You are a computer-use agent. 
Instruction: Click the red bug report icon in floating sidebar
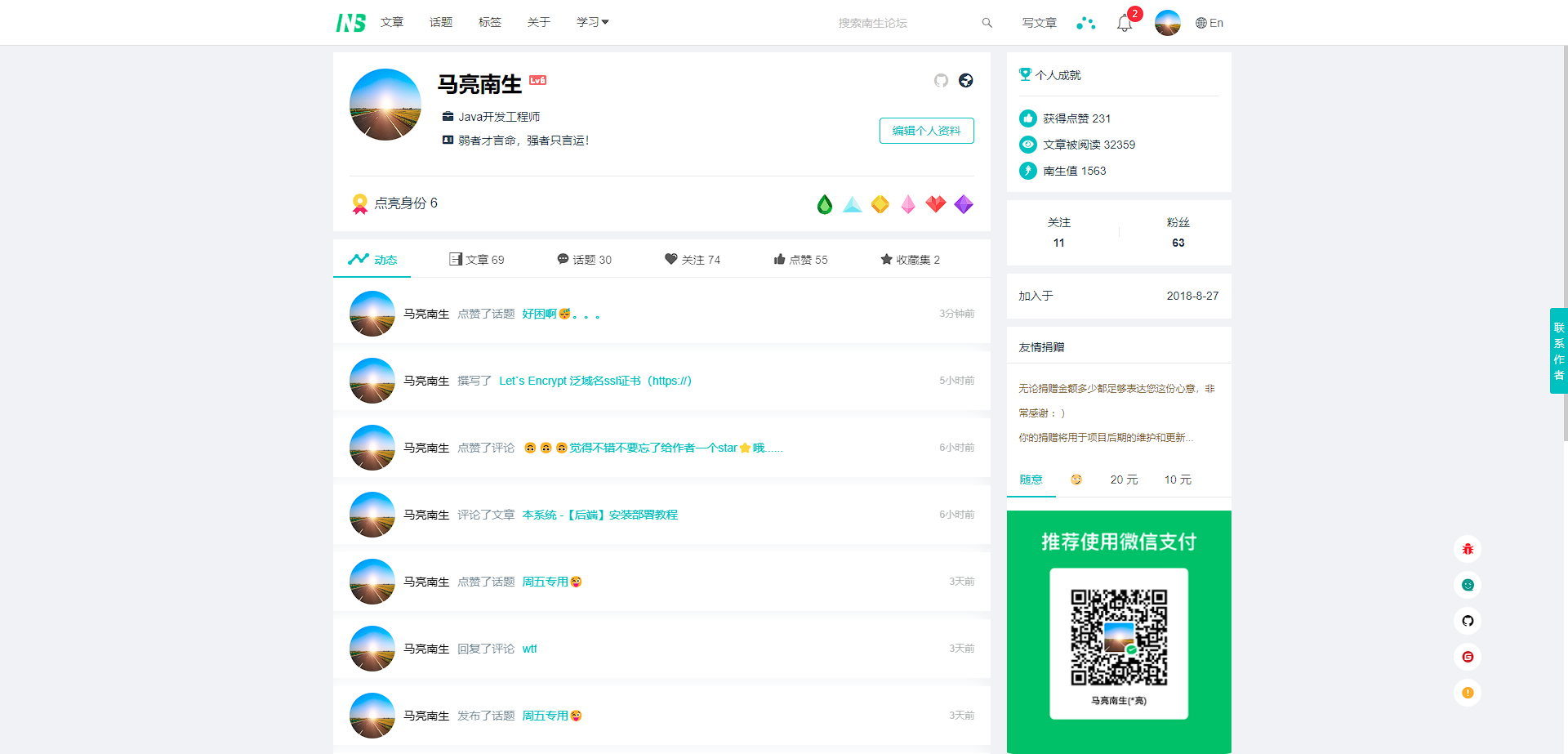coord(1468,549)
